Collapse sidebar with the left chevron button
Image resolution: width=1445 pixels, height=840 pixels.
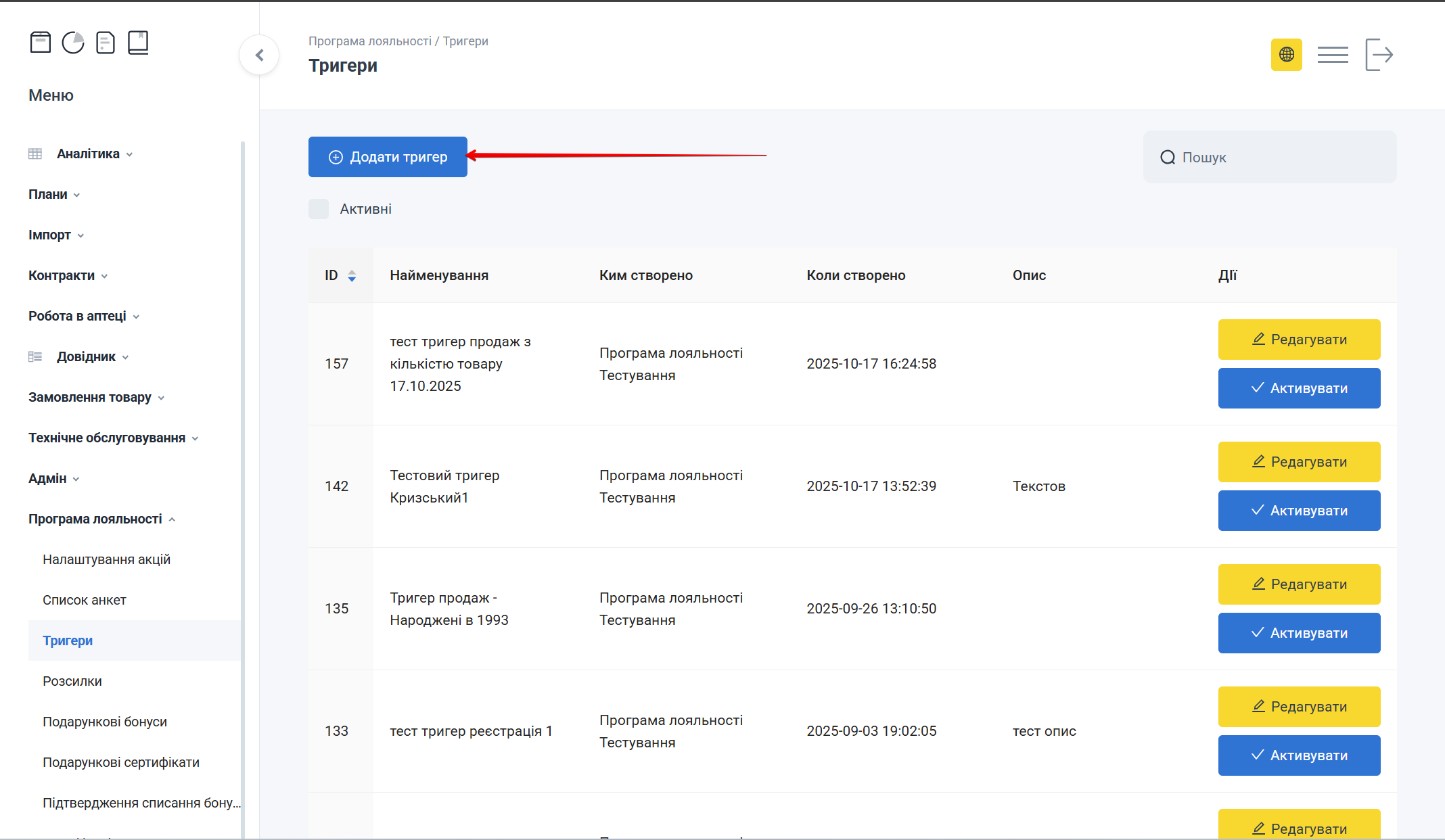259,55
